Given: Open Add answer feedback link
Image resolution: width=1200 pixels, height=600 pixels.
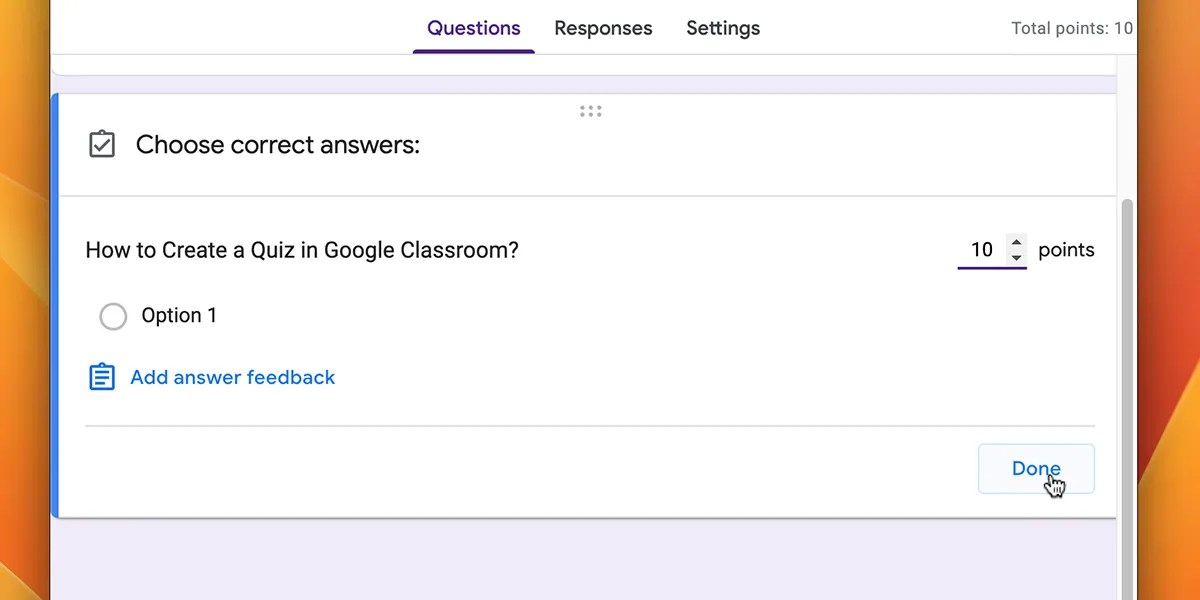Looking at the screenshot, I should (x=232, y=377).
